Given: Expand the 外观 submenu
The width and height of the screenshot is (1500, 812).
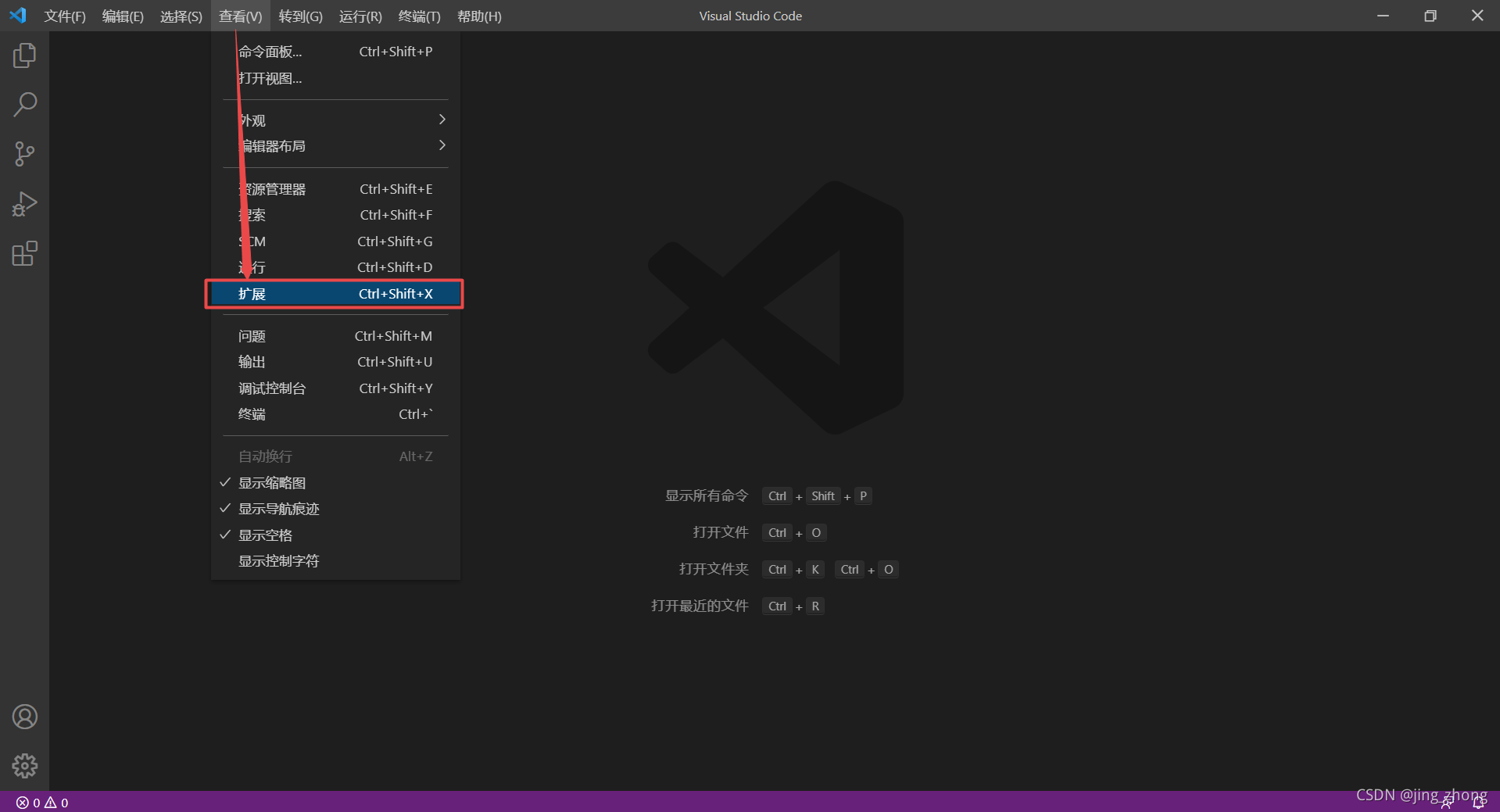Looking at the screenshot, I should coord(335,120).
